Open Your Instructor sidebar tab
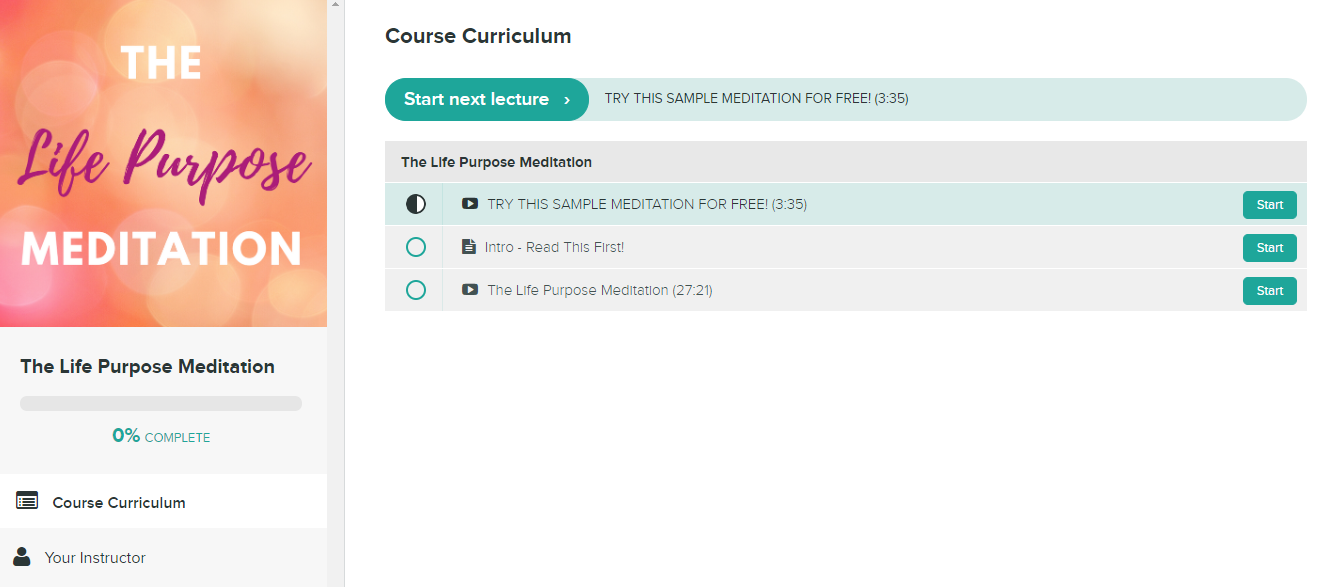 163,557
